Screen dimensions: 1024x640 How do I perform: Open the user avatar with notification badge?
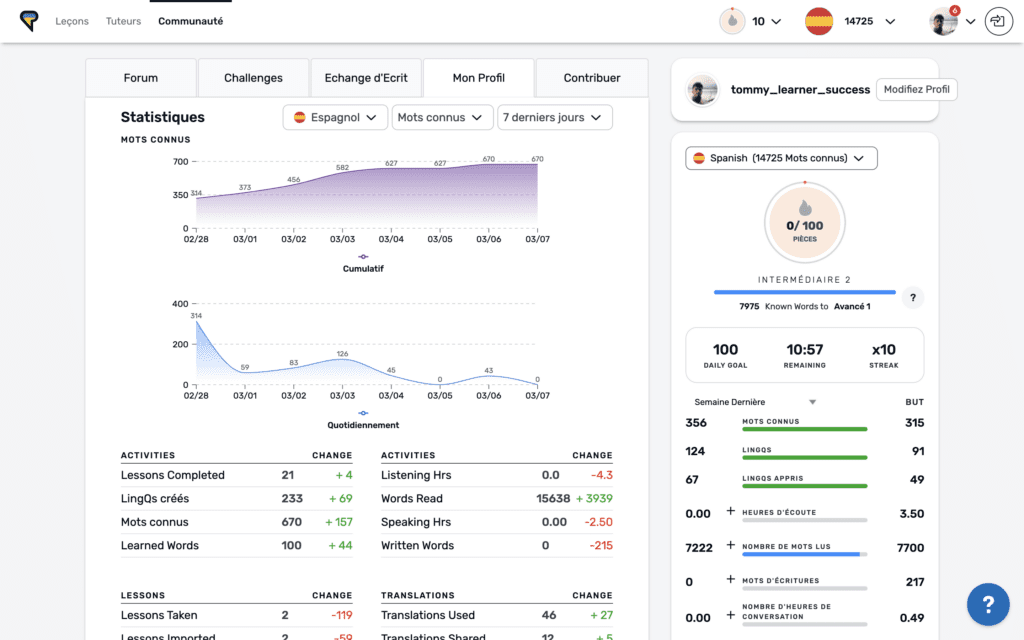942,21
